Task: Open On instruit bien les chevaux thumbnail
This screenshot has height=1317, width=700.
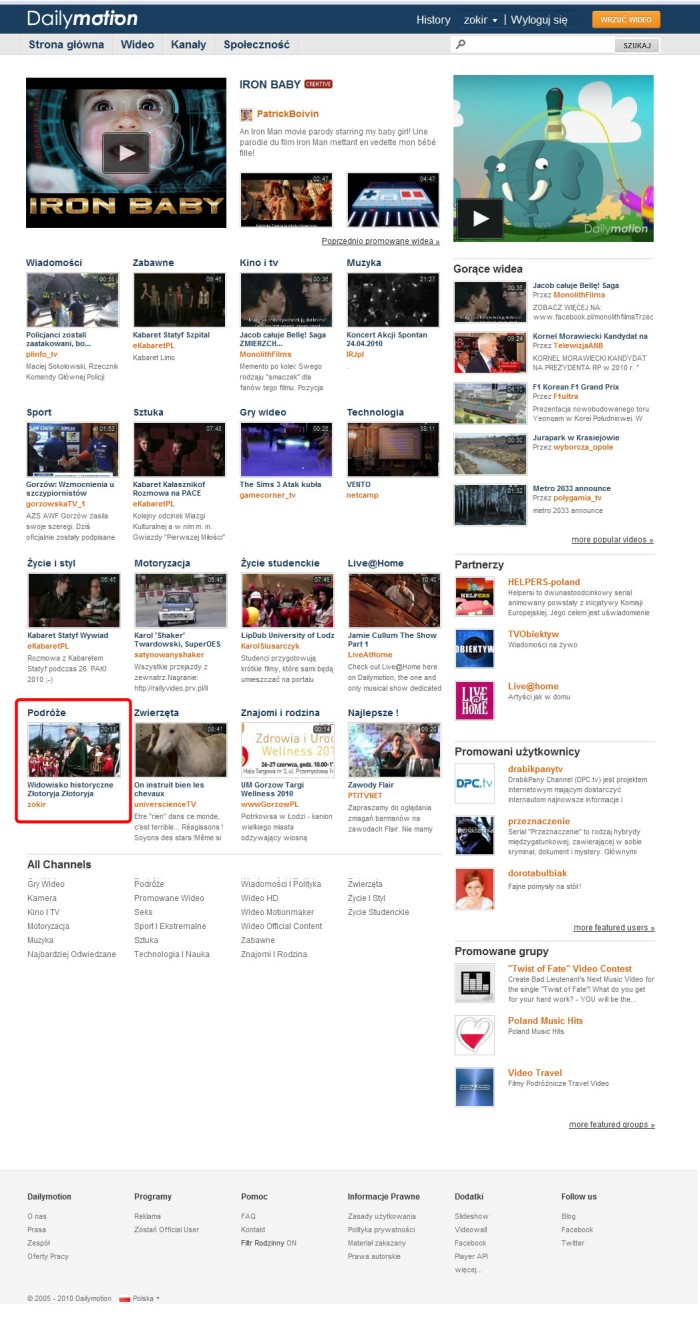Action: click(x=179, y=750)
